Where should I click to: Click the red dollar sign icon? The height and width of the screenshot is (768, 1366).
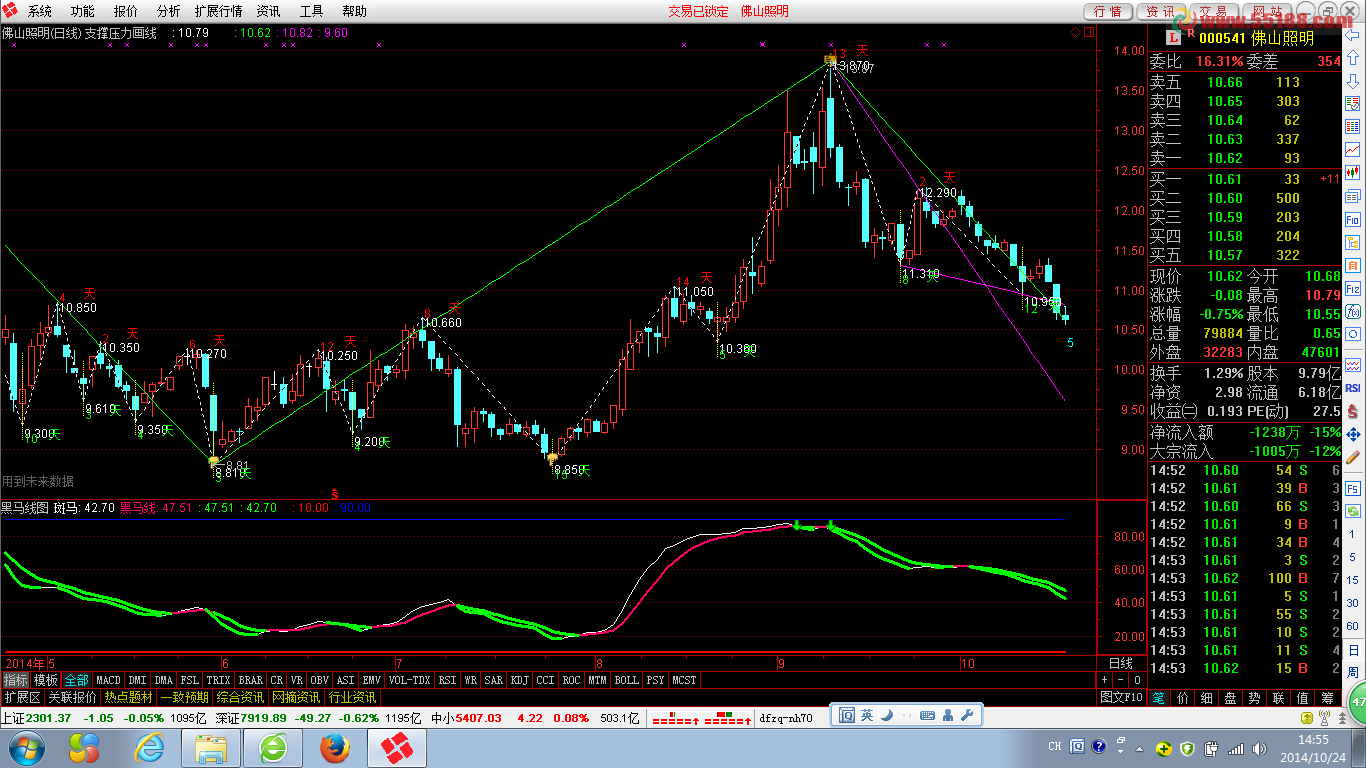point(1353,410)
